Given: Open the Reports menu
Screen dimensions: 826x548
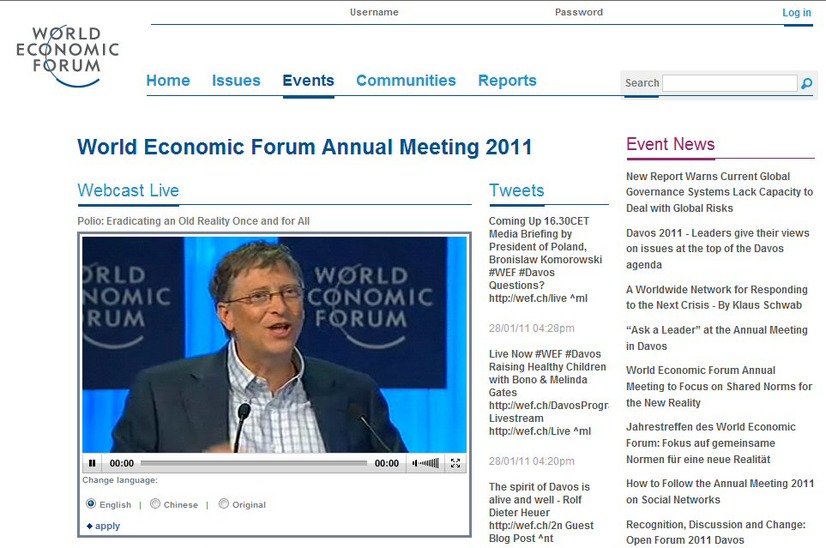Looking at the screenshot, I should point(507,81).
